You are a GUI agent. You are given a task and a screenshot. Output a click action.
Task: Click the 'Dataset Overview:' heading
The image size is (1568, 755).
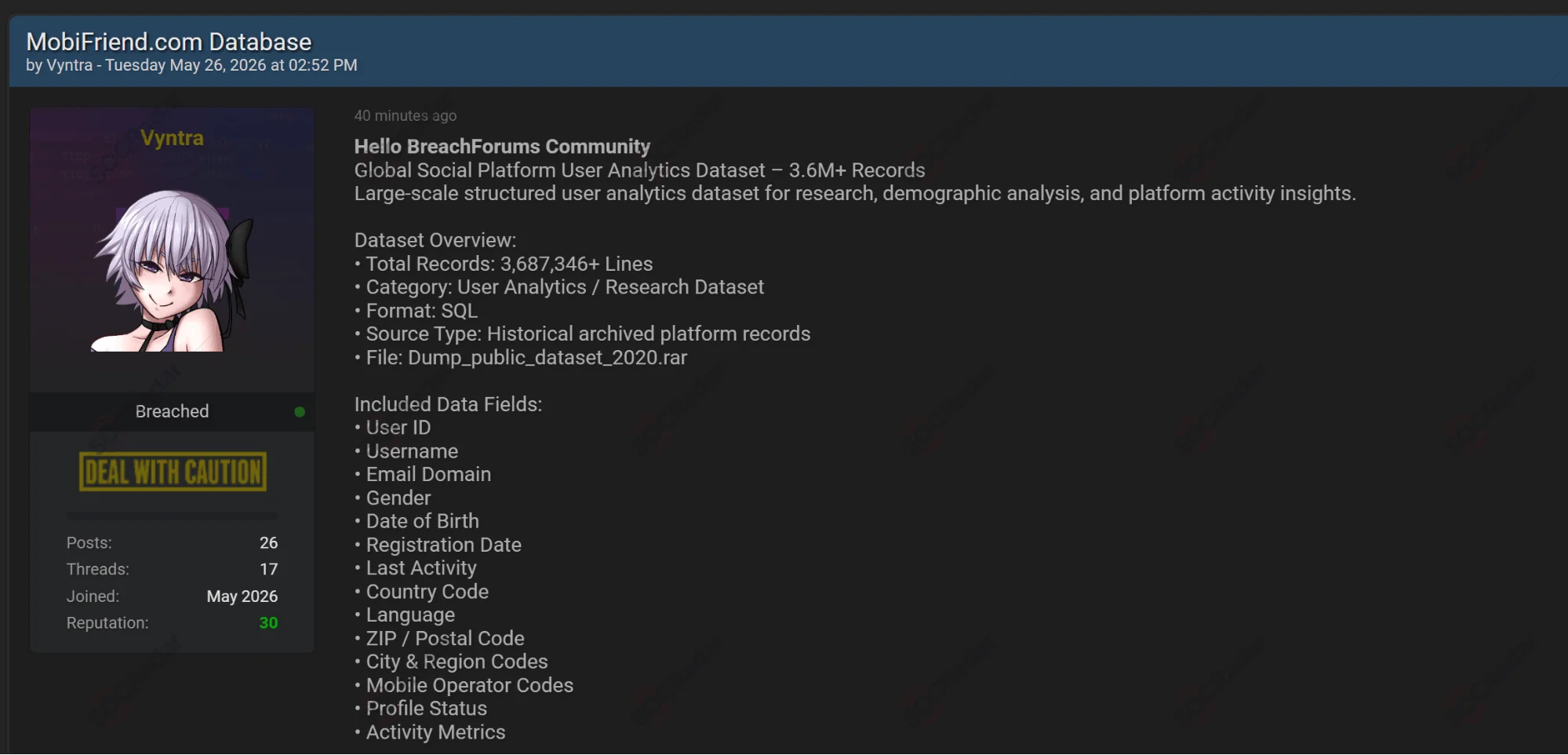click(x=435, y=241)
